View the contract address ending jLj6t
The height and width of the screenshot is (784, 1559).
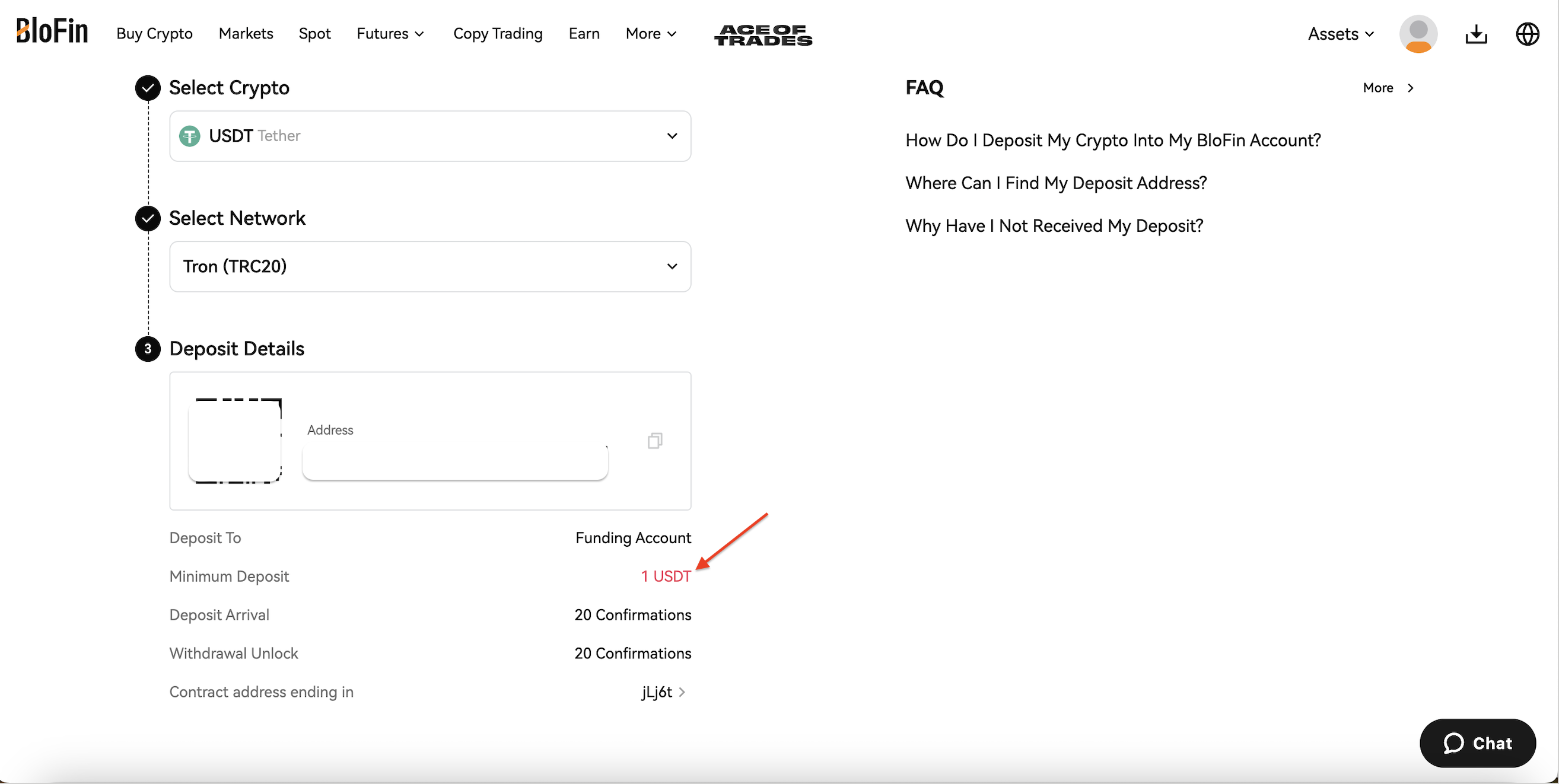[x=663, y=691]
